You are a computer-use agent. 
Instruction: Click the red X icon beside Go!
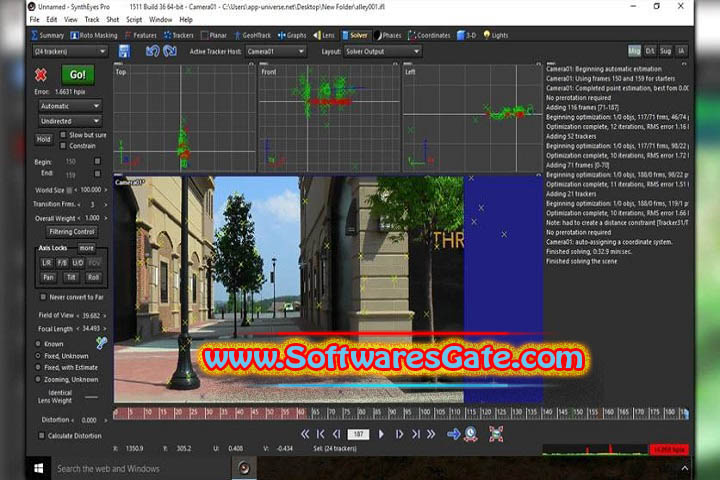(41, 74)
